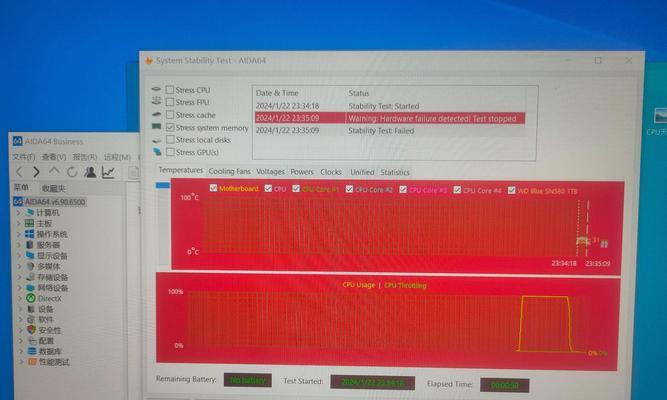This screenshot has width=667, height=400.
Task: Expand the 计算机 tree node chevron
Action: coord(18,212)
